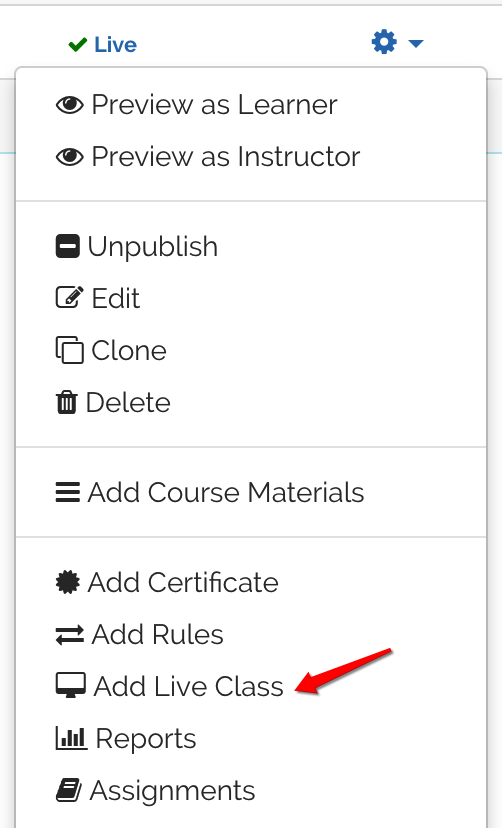The height and width of the screenshot is (828, 502).
Task: Choose Preview as Instructor
Action: [x=251, y=156]
